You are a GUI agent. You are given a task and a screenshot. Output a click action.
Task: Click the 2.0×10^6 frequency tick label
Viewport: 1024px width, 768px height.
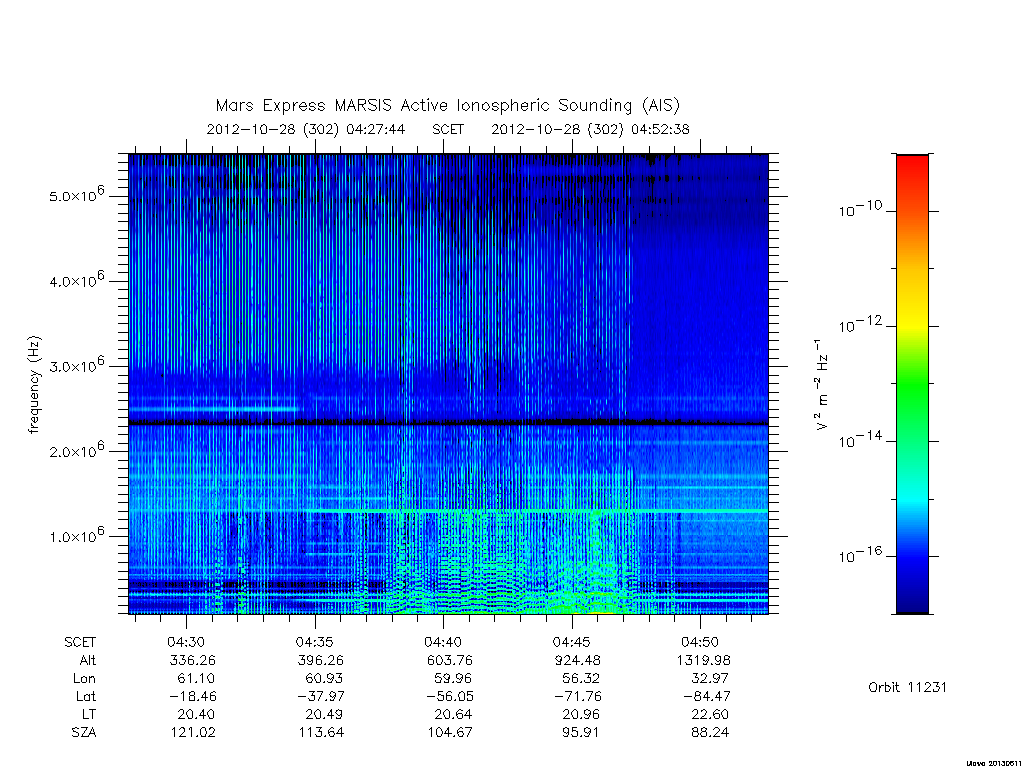[x=76, y=450]
